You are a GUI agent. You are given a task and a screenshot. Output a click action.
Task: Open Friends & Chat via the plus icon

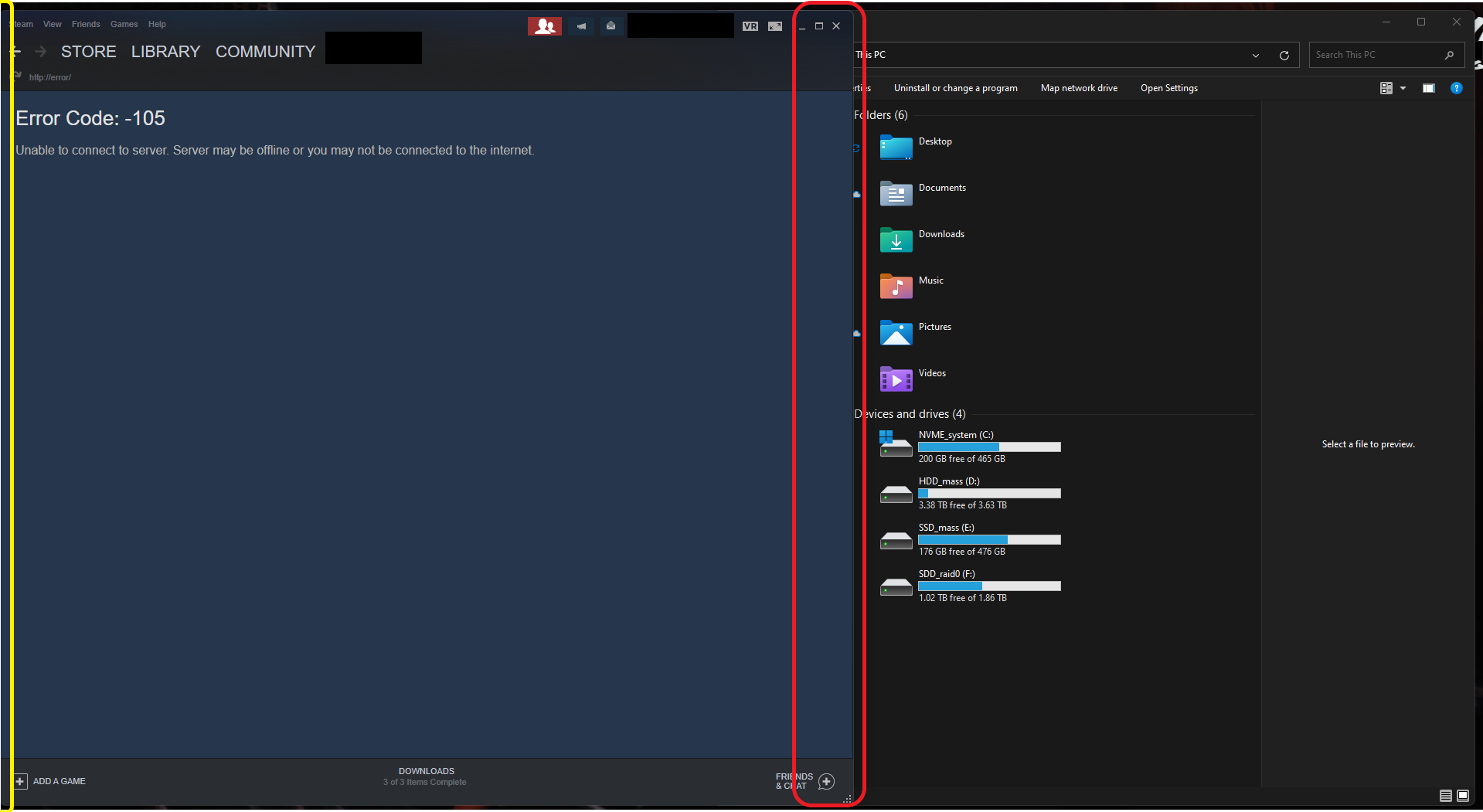click(826, 781)
